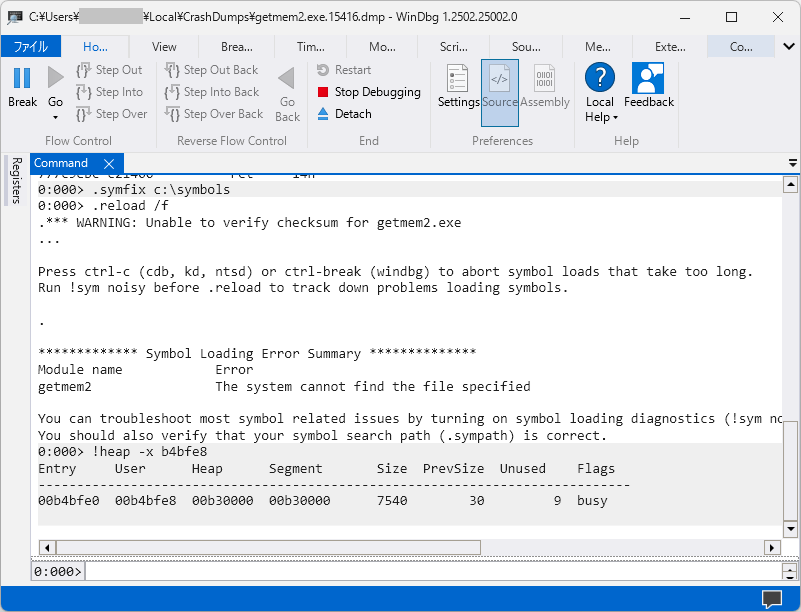Click the 'busy' flag text
801x612 pixels.
point(592,501)
